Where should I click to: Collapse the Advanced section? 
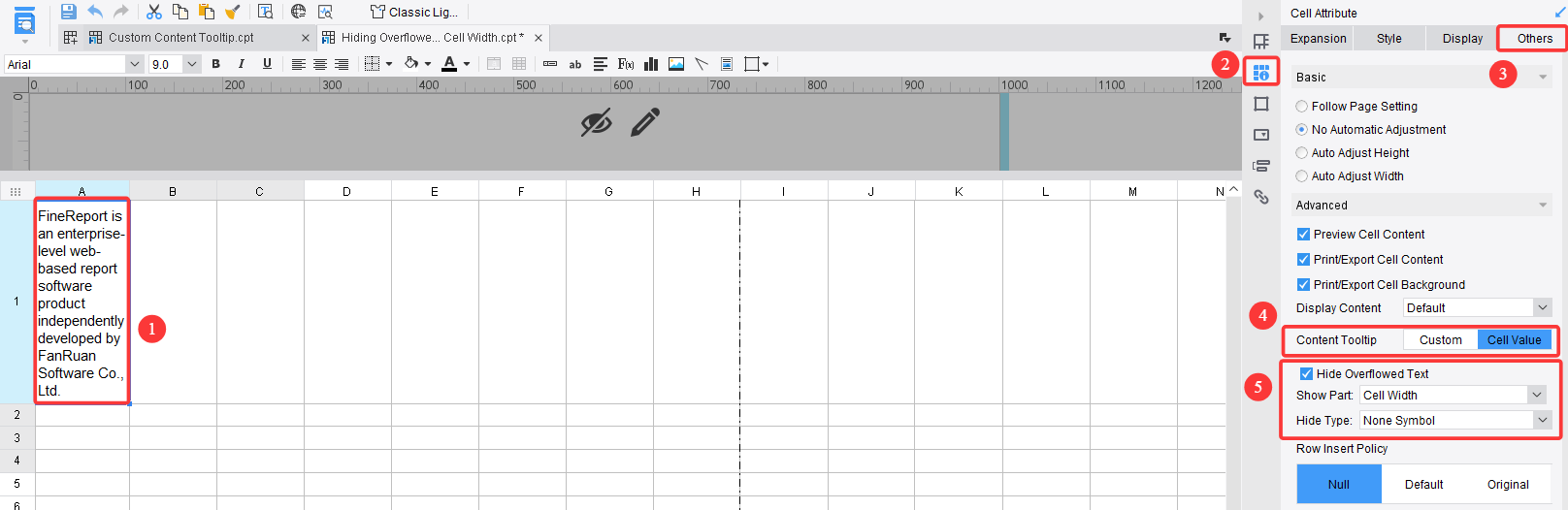click(1543, 206)
